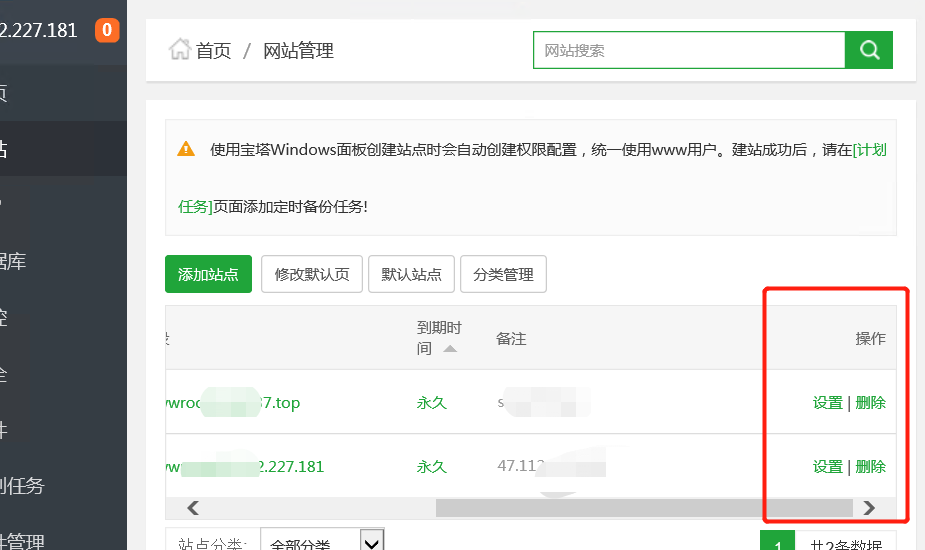Viewport: 925px width, 550px height.
Task: Open the site name ending 2.227.181
Action: point(245,467)
